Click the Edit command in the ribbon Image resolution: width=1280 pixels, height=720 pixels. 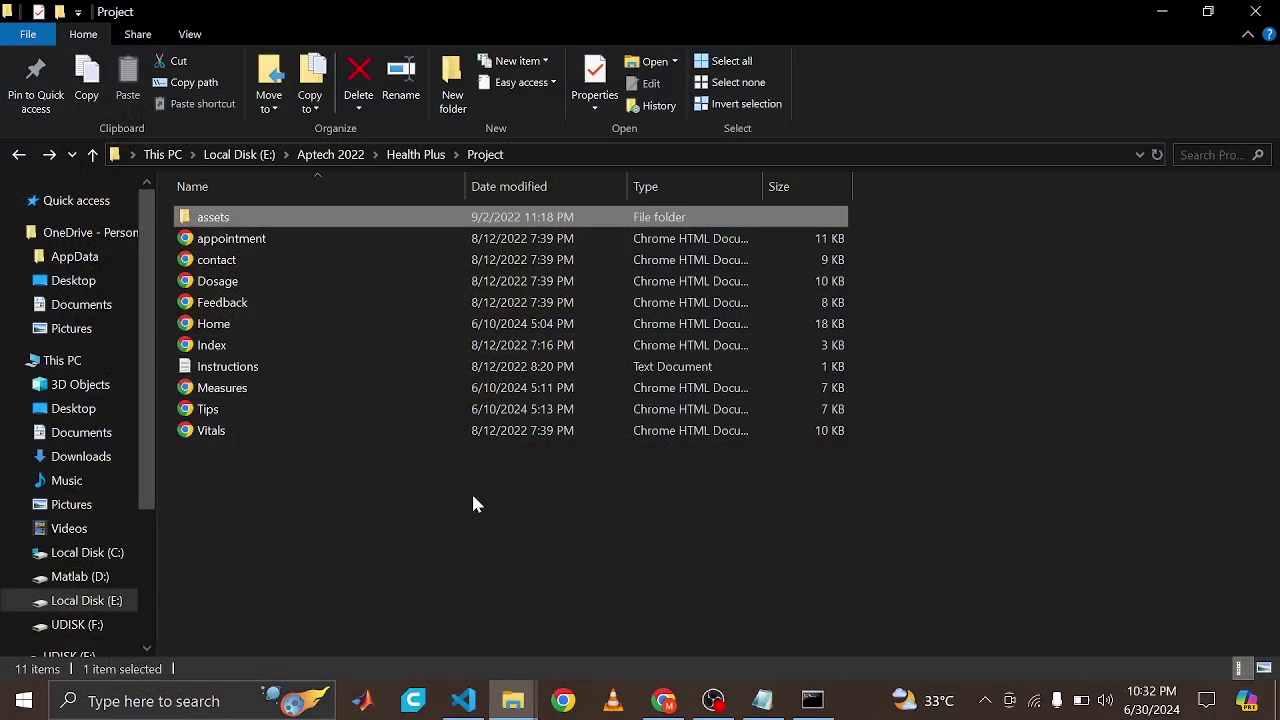[x=642, y=83]
